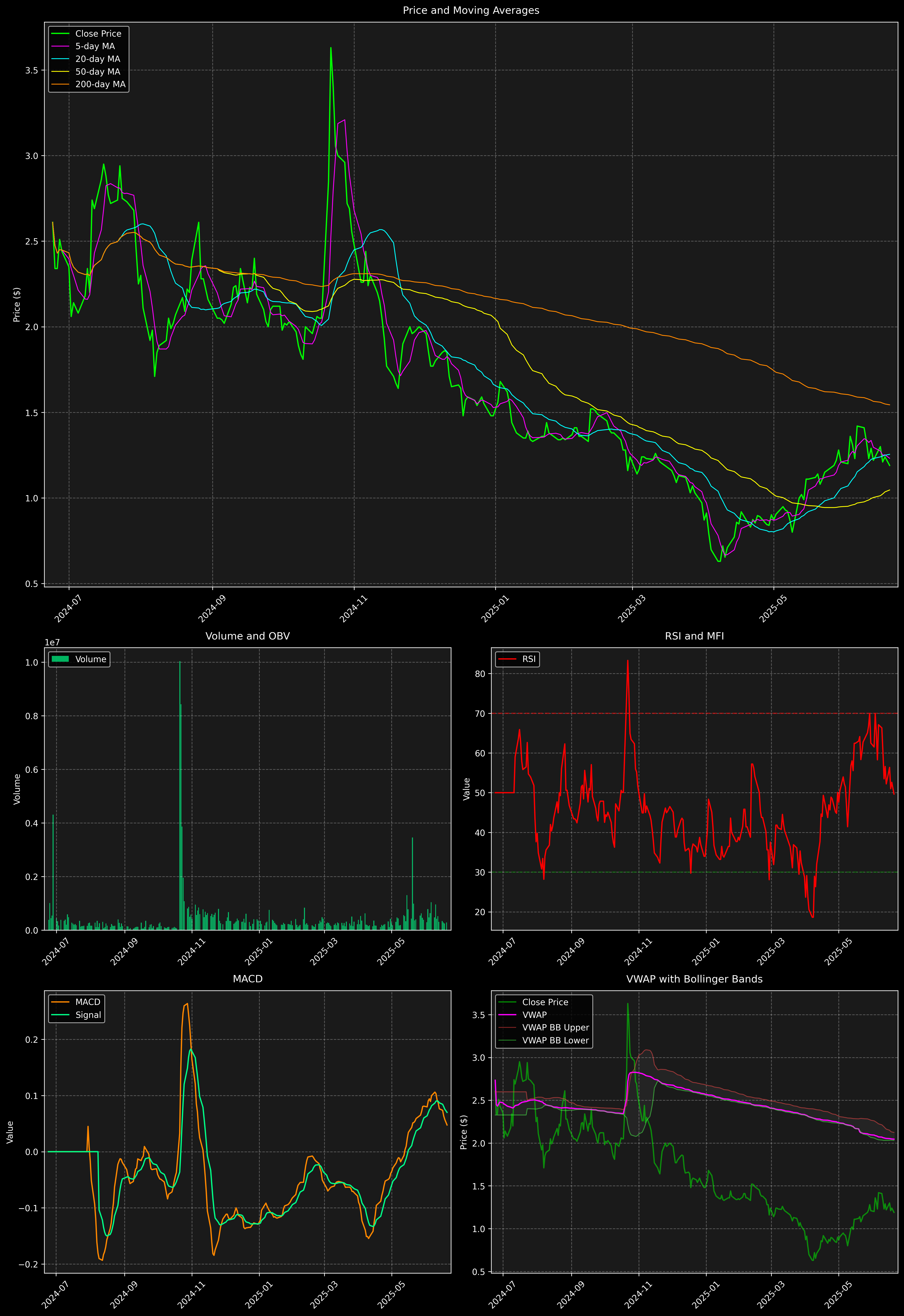Click the 'Price and Moving Averages' chart title

(x=471, y=10)
